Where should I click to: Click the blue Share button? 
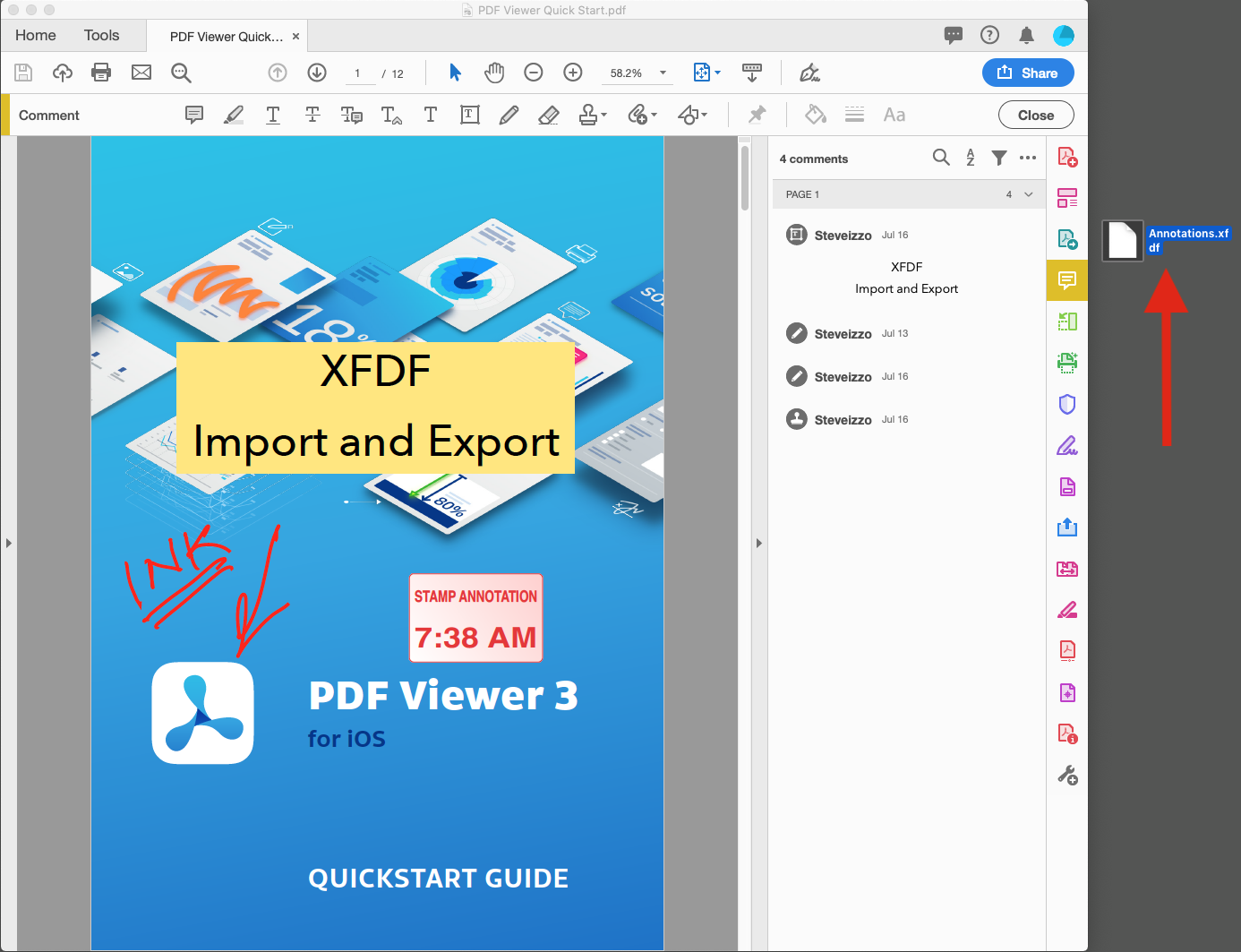pos(1028,73)
